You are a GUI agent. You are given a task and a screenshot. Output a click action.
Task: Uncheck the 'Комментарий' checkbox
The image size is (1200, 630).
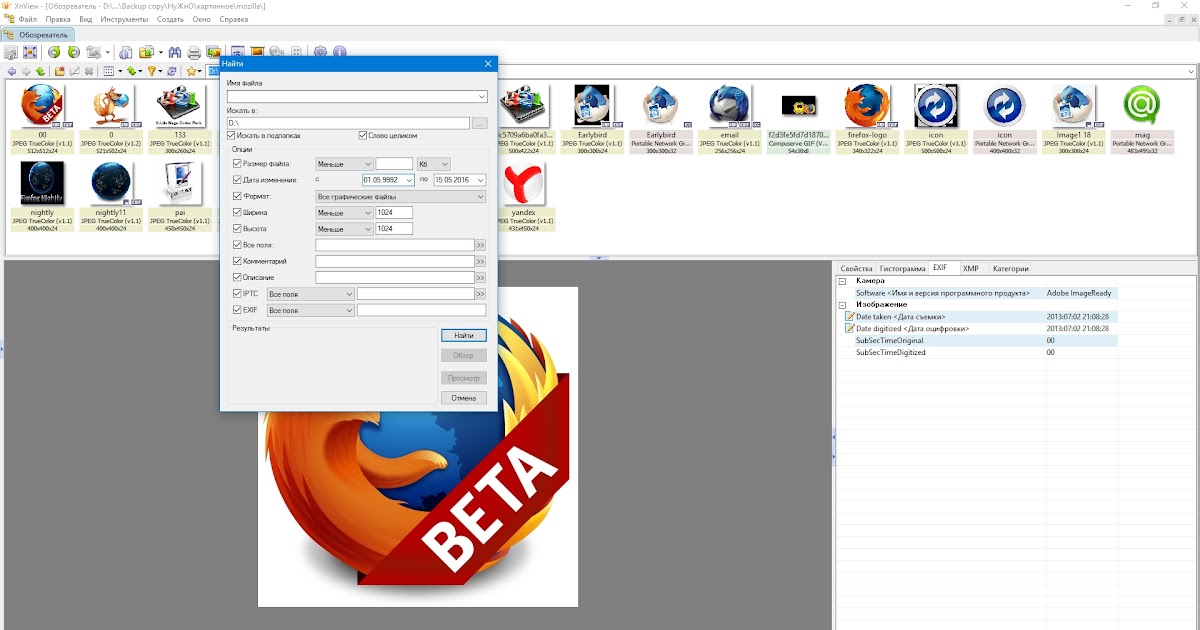[237, 261]
